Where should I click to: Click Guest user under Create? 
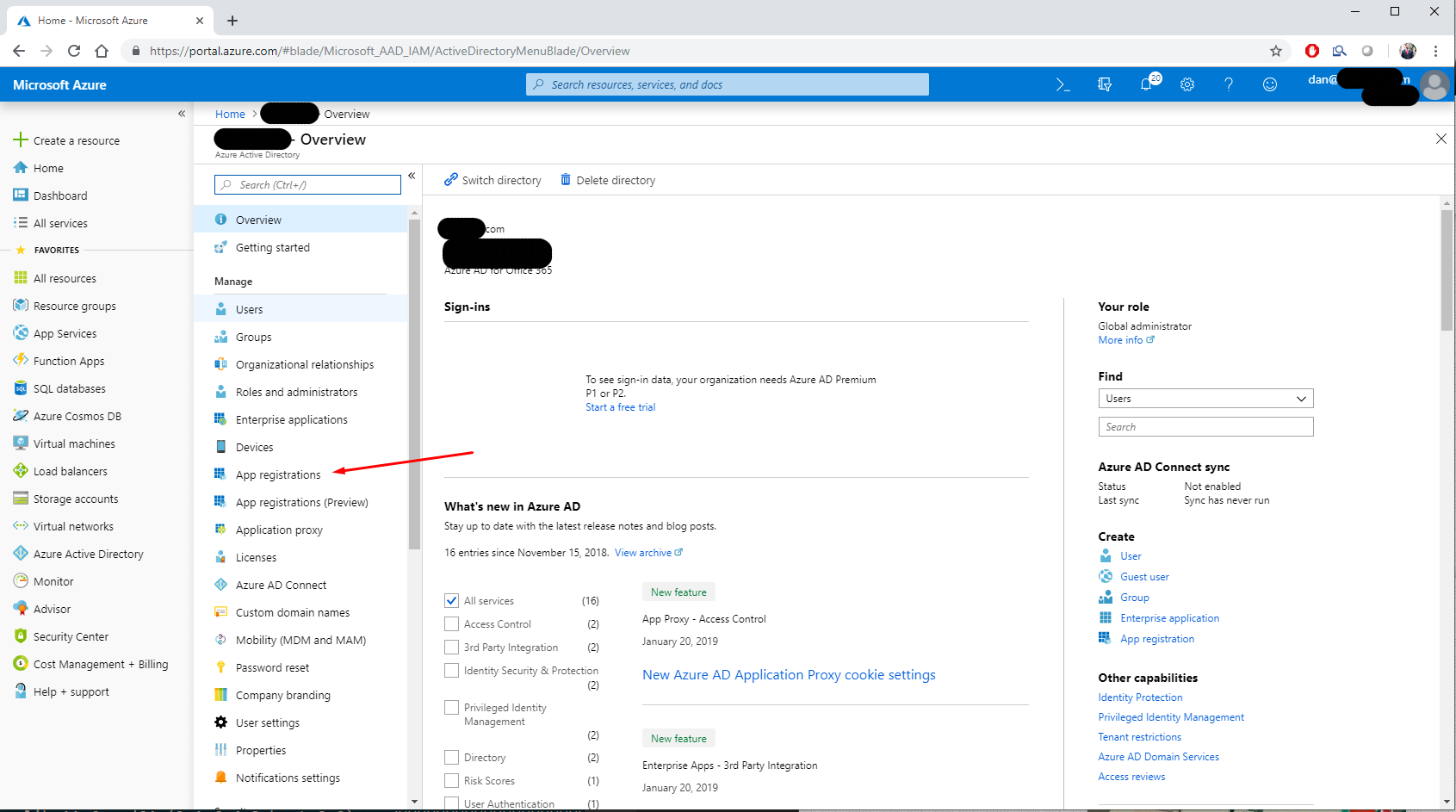[x=1144, y=577]
